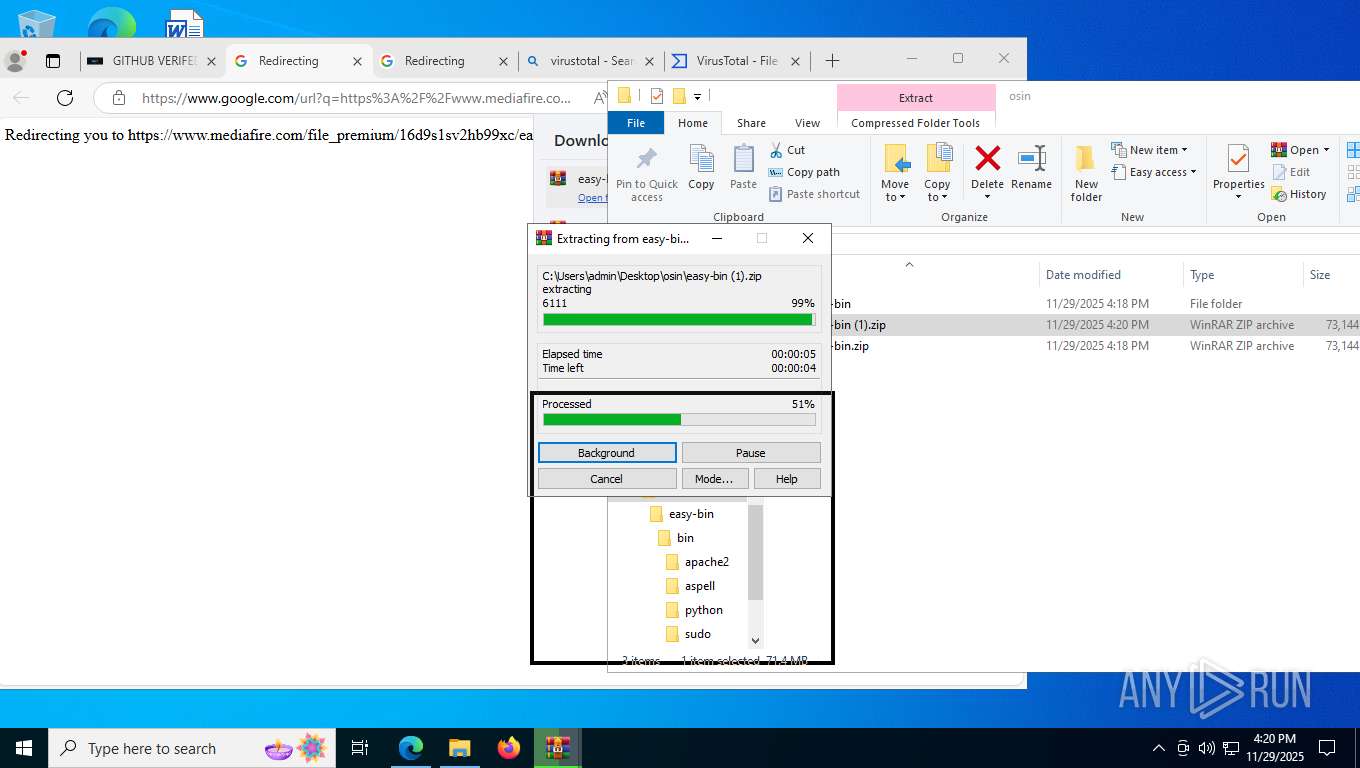Click the '11/29/2025 4:20 PM' date cell
1360x768 pixels.
click(x=1097, y=325)
